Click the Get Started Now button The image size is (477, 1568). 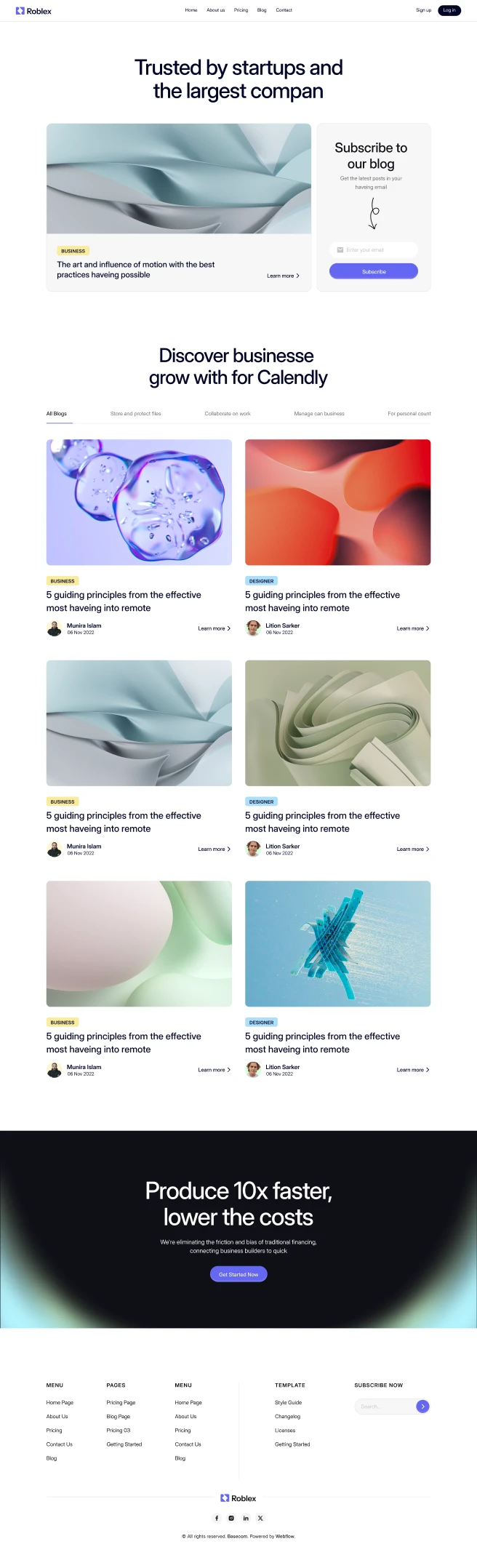pos(238,1274)
